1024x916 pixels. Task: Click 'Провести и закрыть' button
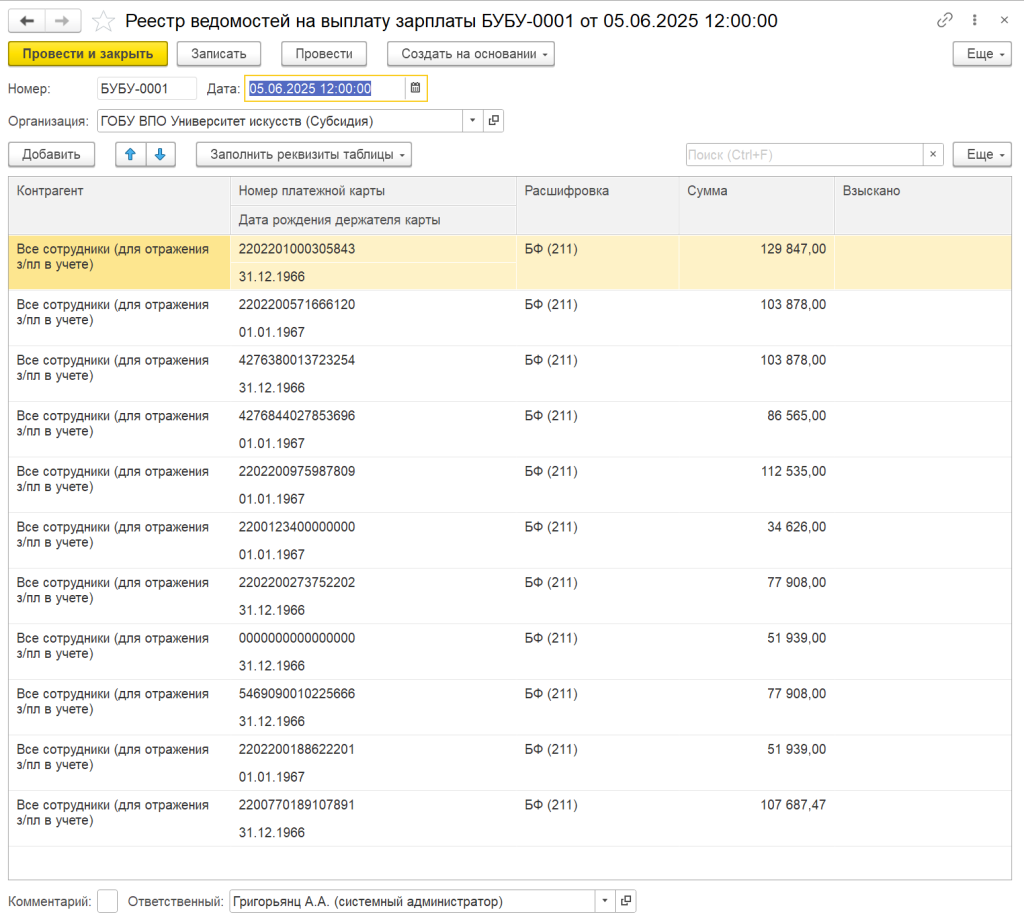[x=88, y=54]
